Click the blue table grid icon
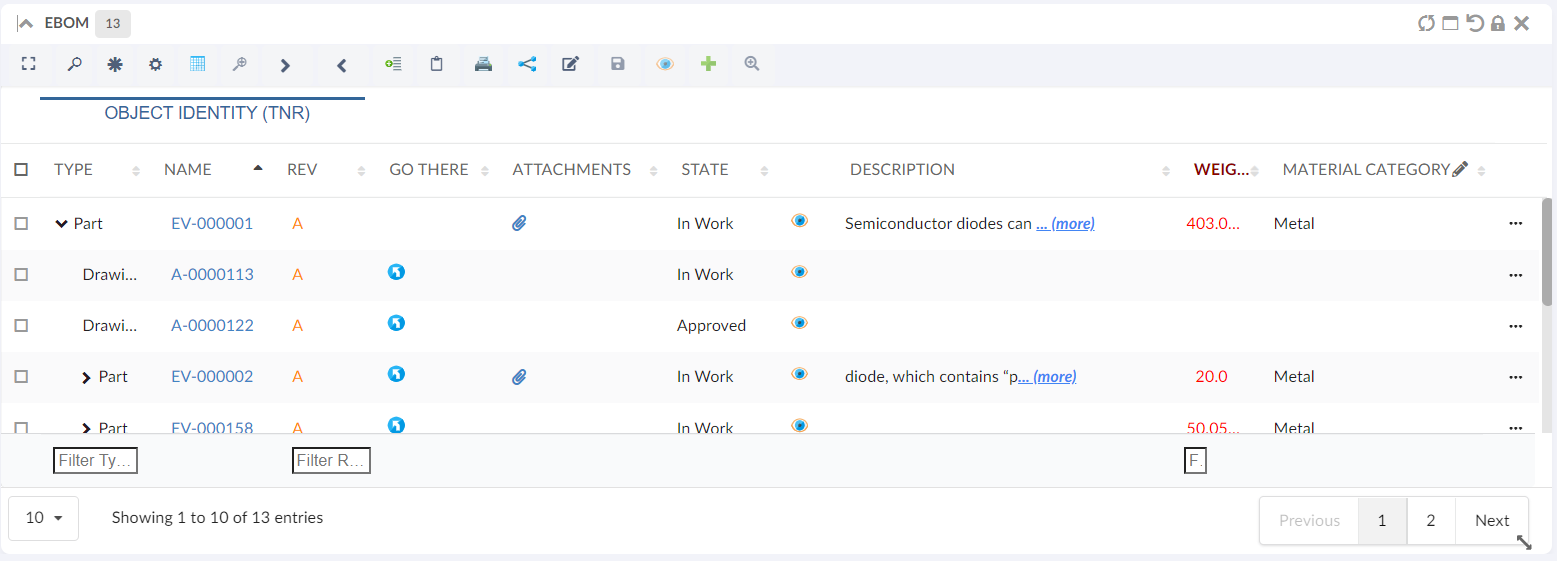Viewport: 1557px width, 561px height. [x=198, y=64]
